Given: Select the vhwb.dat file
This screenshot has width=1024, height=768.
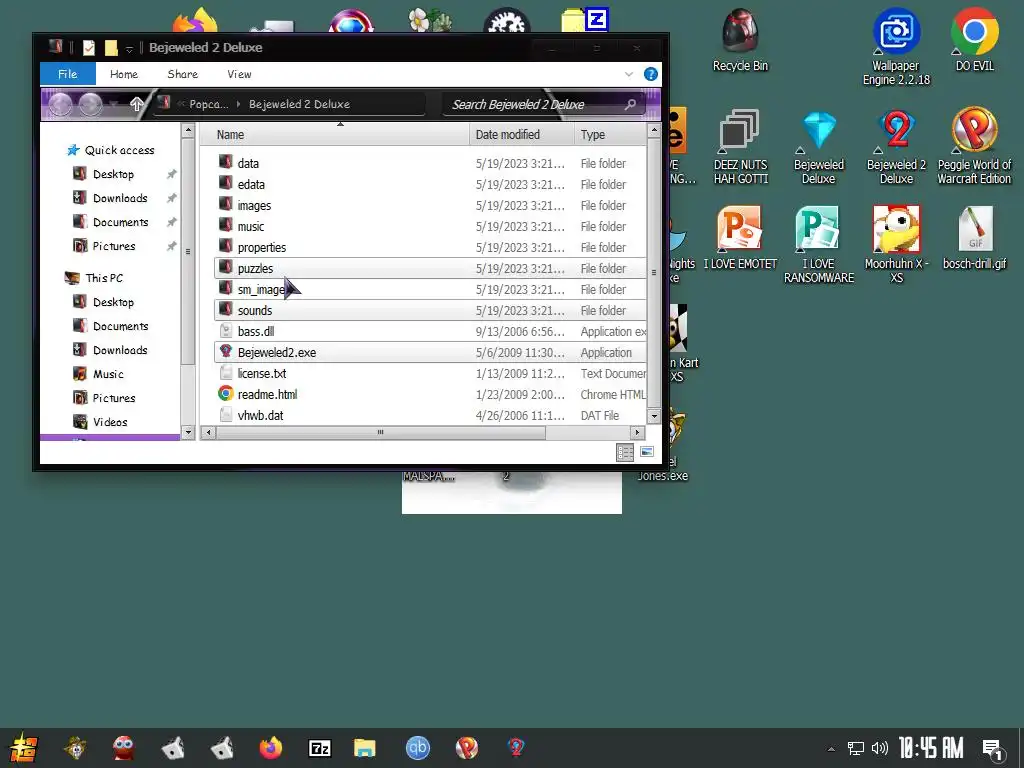Looking at the screenshot, I should (261, 415).
